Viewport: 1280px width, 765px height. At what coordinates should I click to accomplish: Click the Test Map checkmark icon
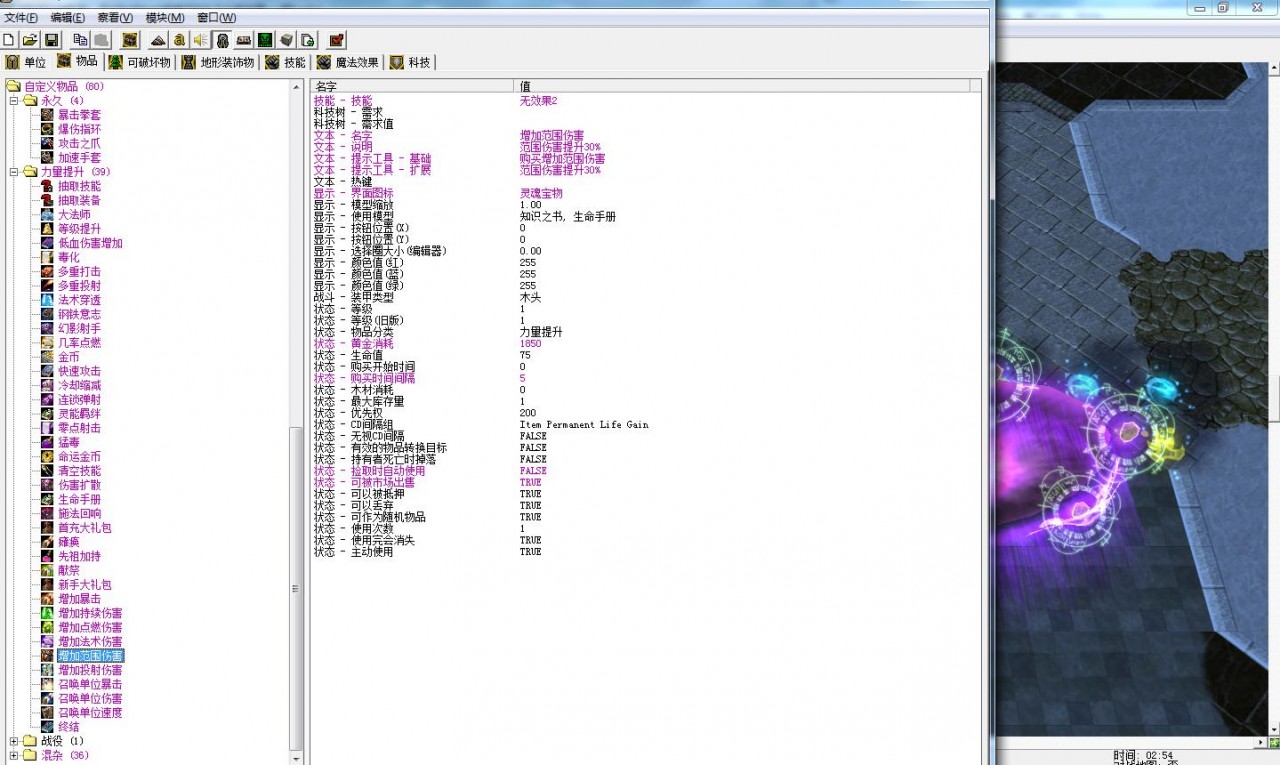click(337, 40)
